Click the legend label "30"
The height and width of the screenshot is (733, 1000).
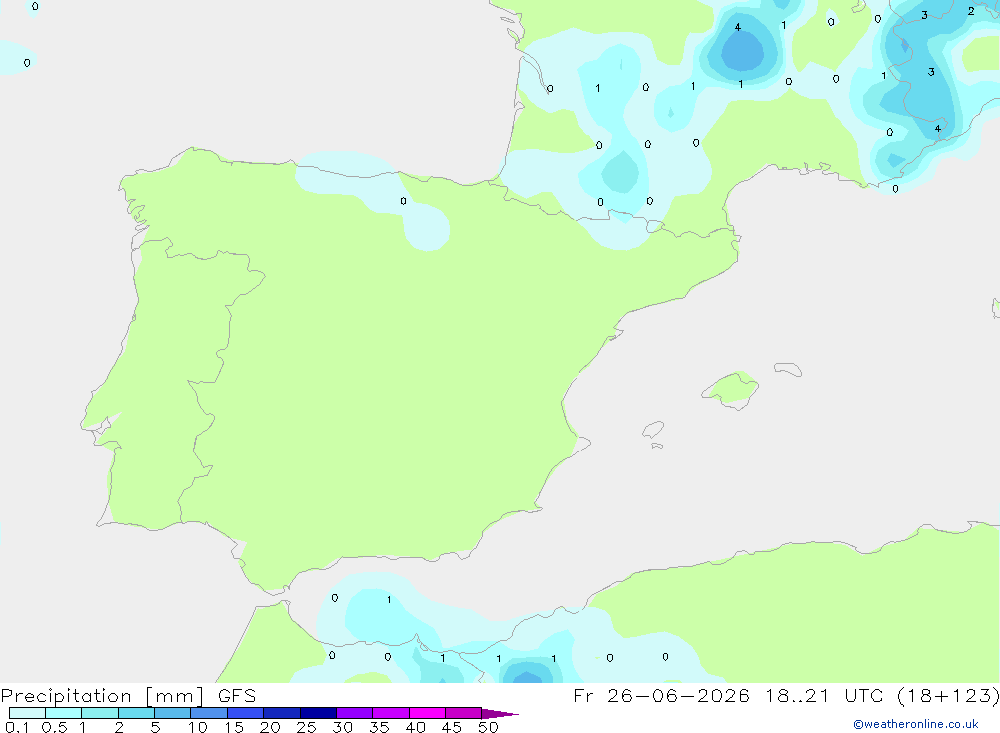pyautogui.click(x=342, y=727)
